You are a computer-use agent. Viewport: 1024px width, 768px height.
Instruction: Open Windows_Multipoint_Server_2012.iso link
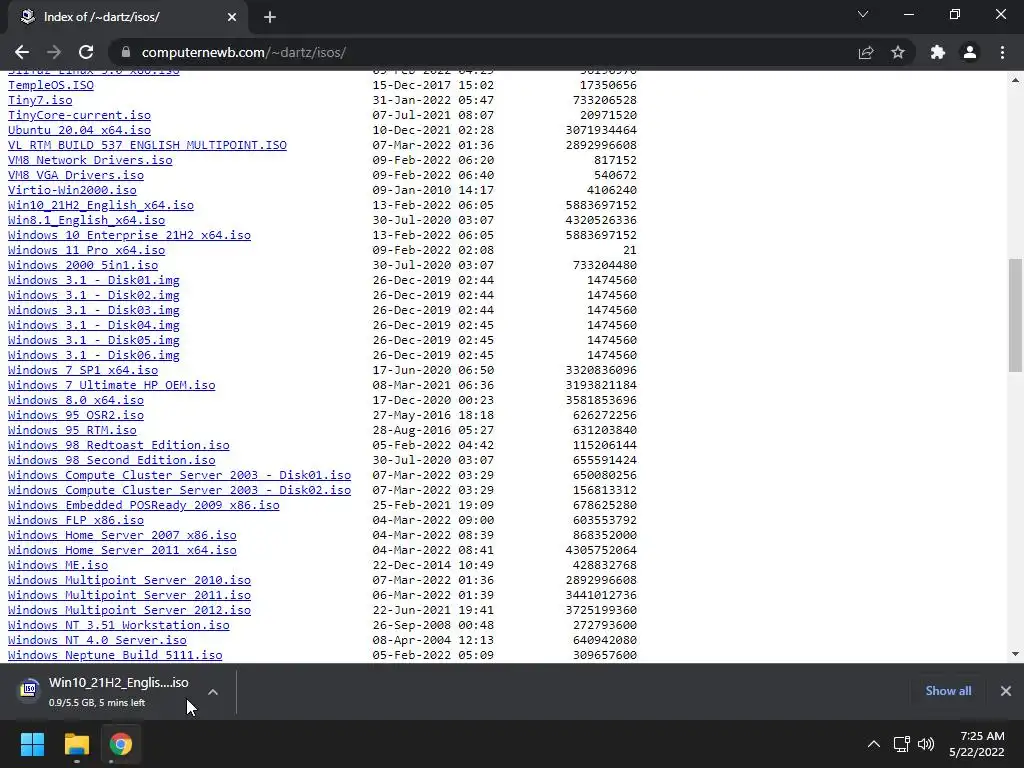(x=129, y=611)
